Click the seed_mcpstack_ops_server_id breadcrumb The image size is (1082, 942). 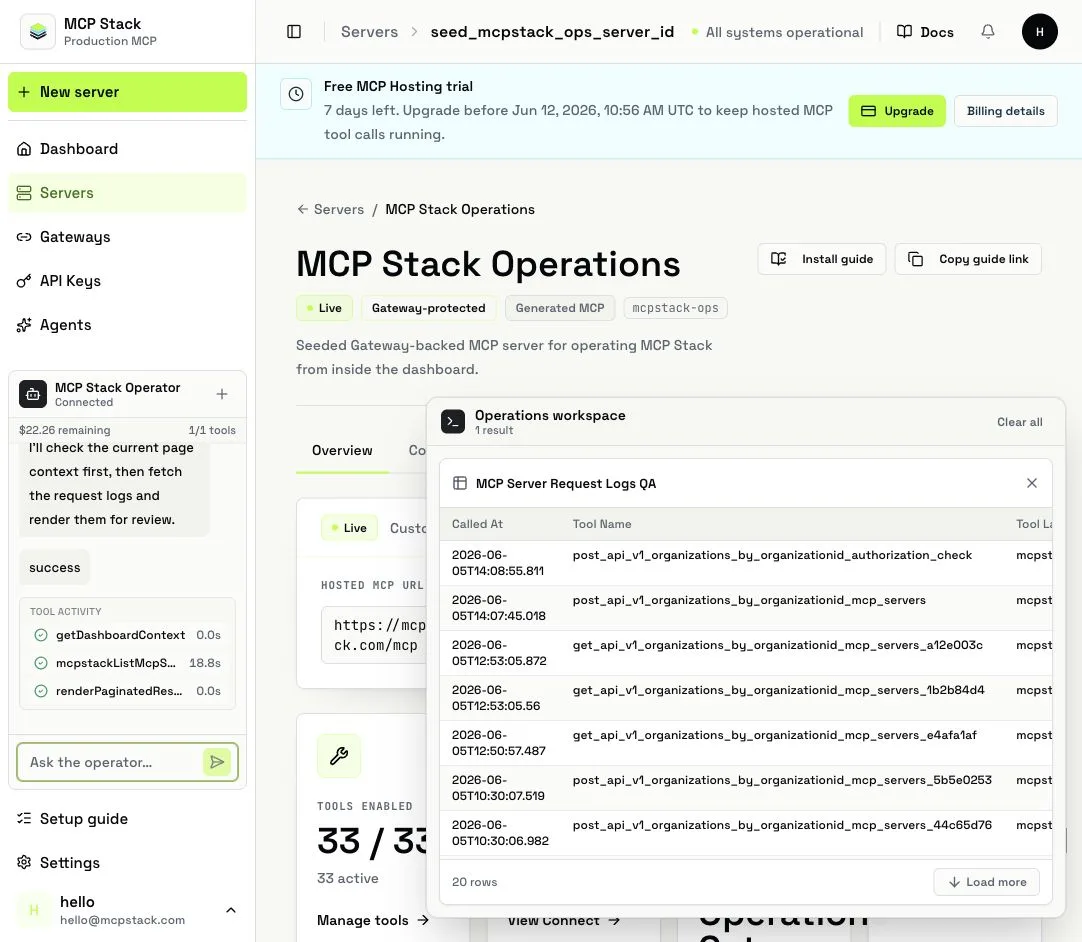coord(552,32)
